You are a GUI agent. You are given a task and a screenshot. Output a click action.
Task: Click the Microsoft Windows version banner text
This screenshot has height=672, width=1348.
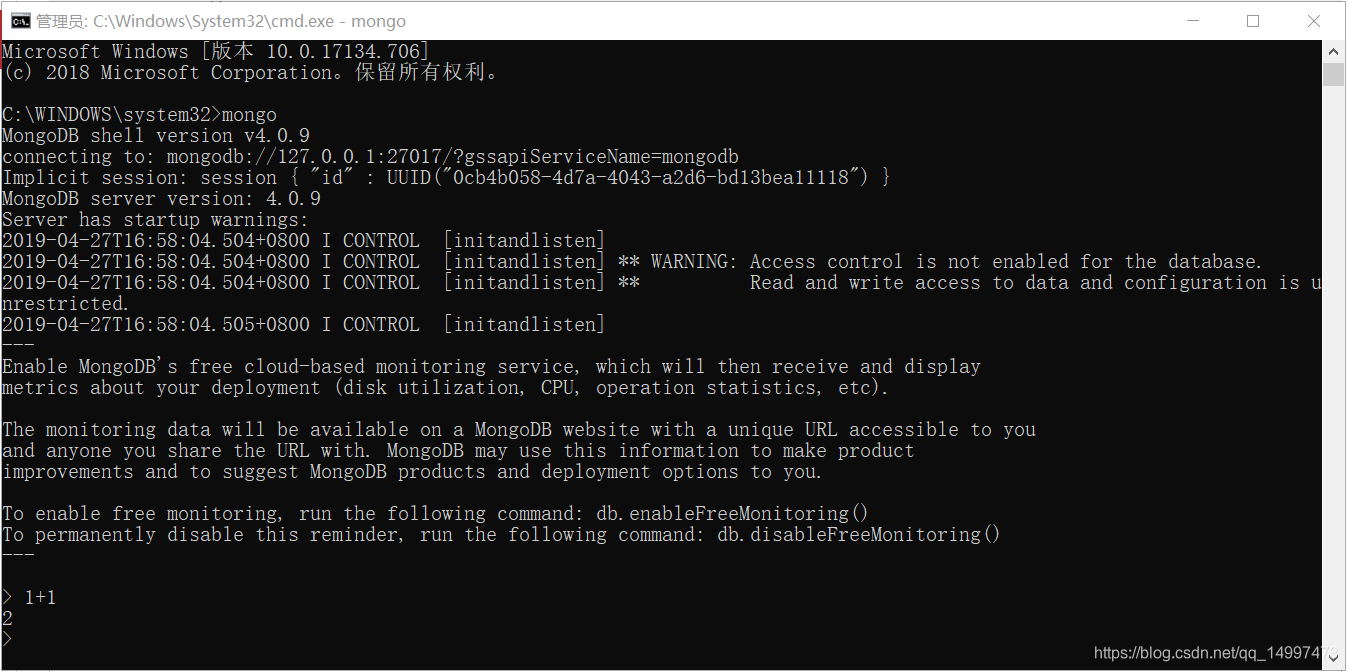215,51
